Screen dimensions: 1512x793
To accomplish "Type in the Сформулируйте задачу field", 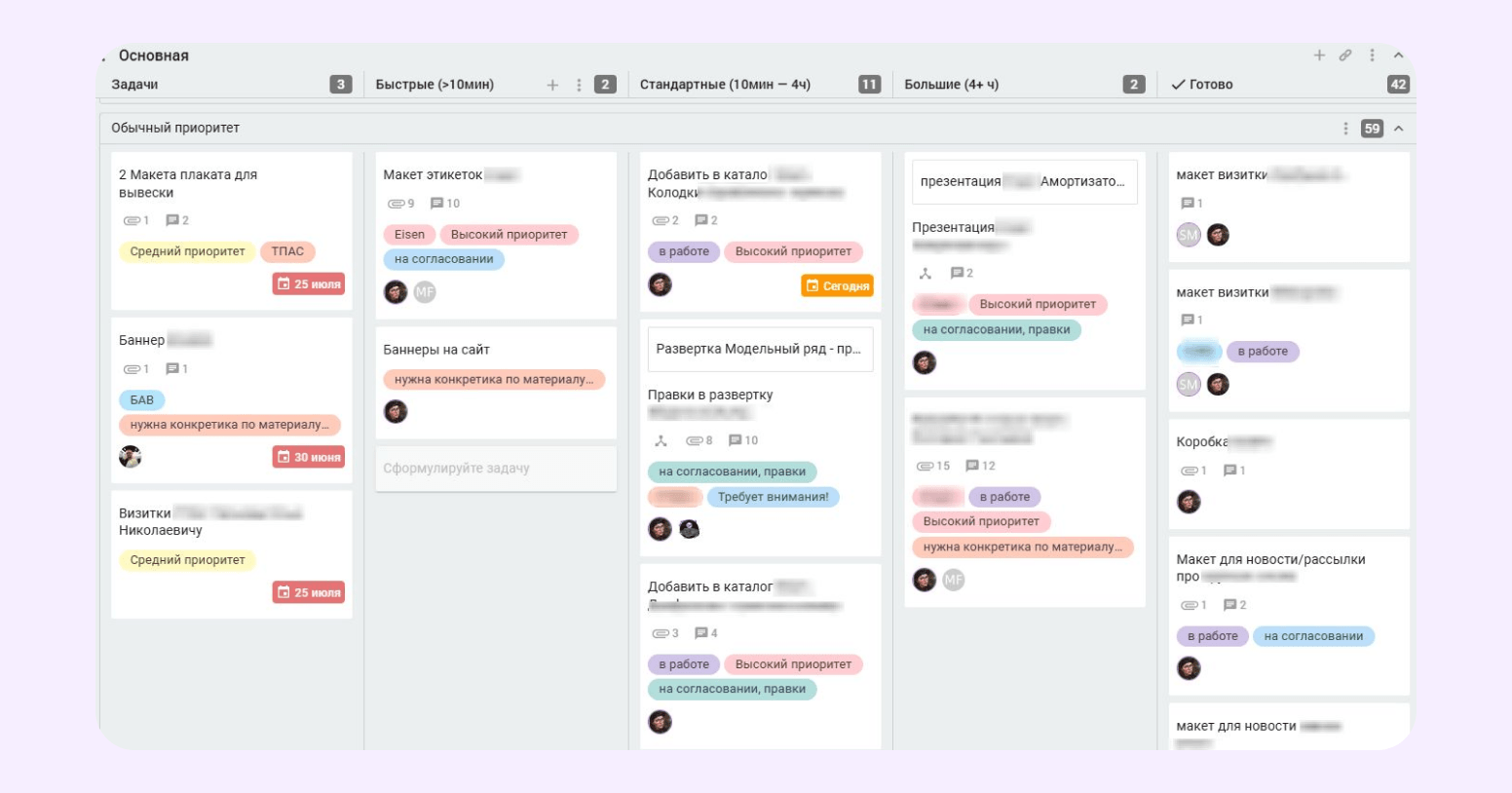I will [x=495, y=469].
